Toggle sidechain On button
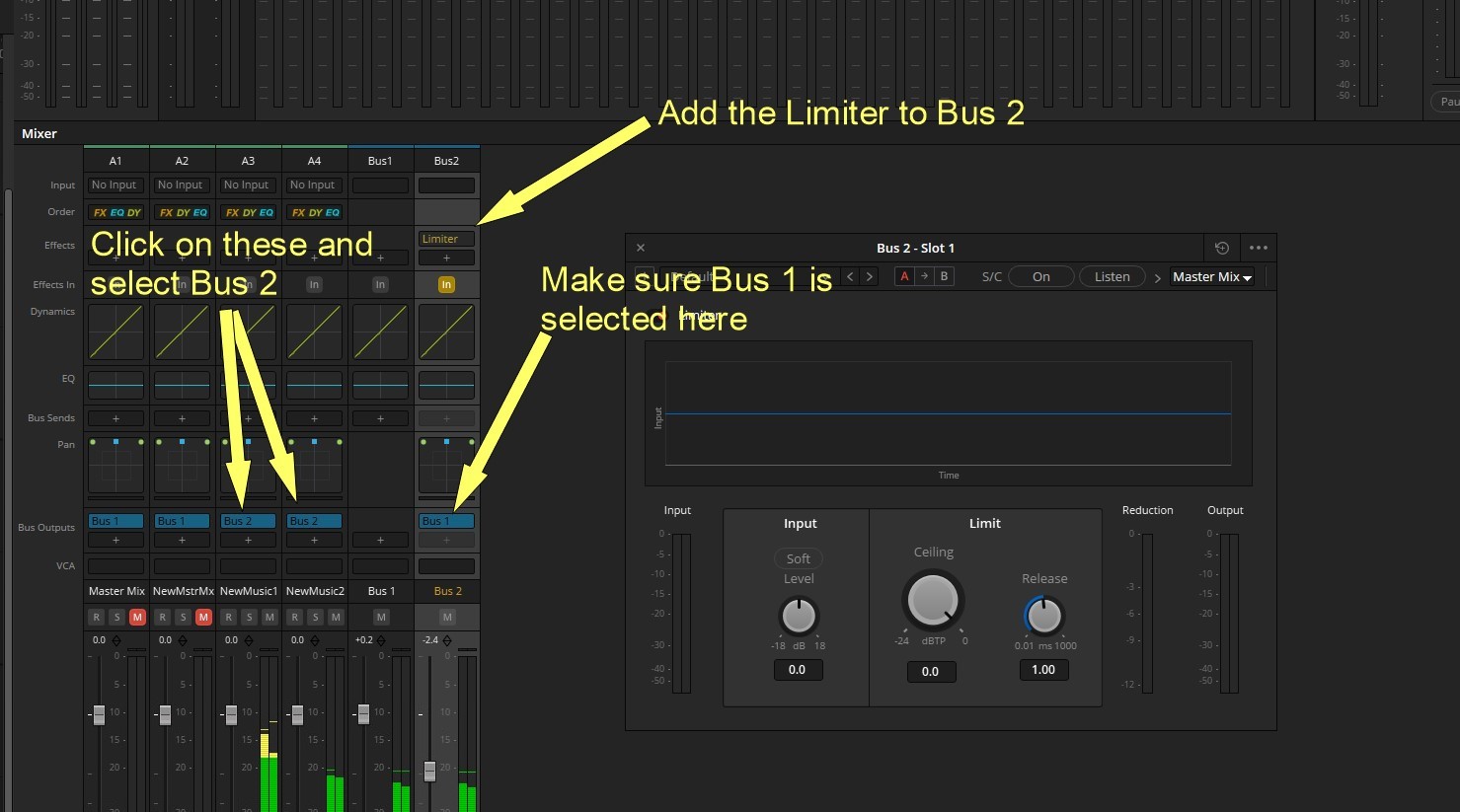The image size is (1460, 812). [x=1041, y=276]
